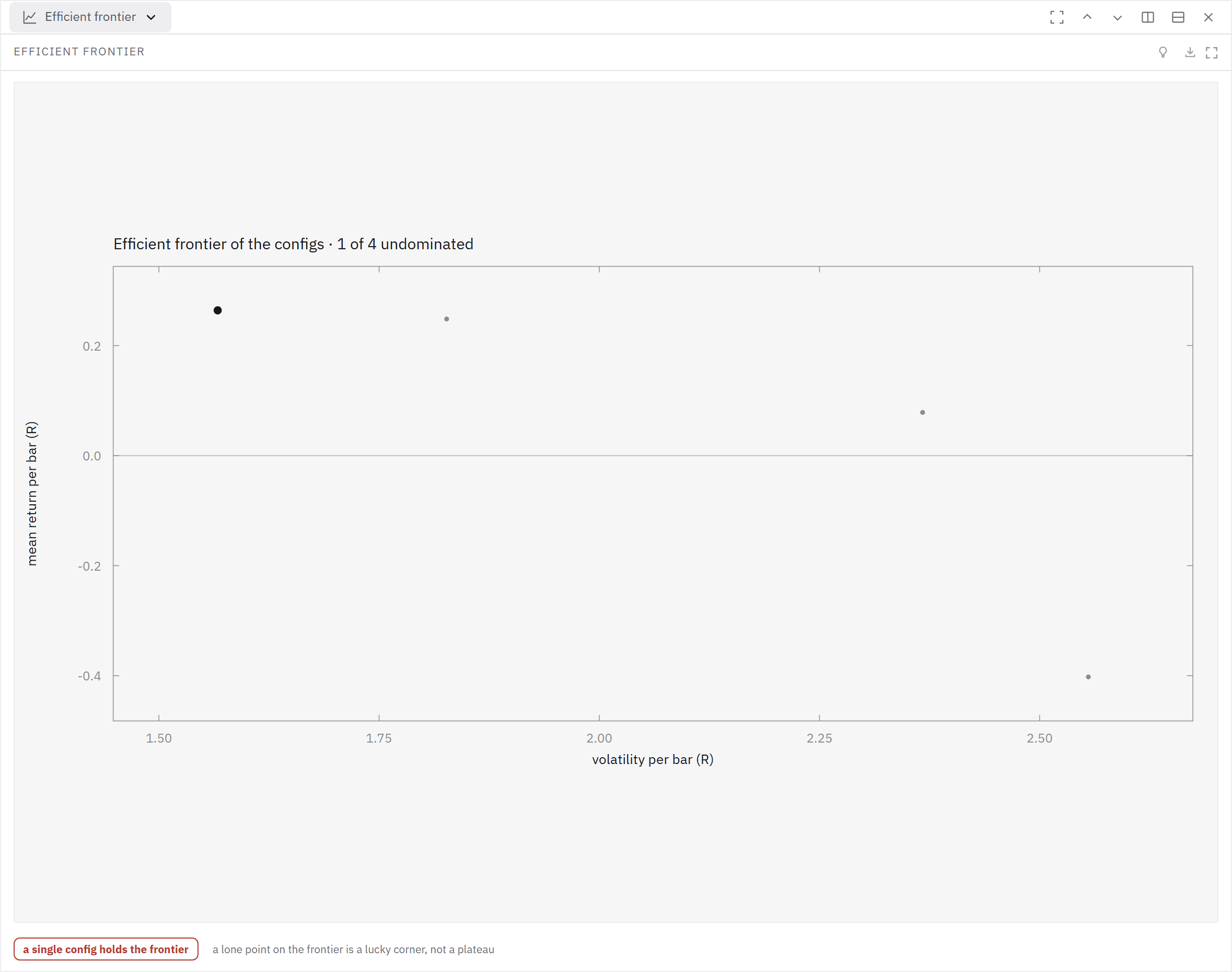Close the Efficient frontier panel
The width and height of the screenshot is (1232, 972).
1208,17
